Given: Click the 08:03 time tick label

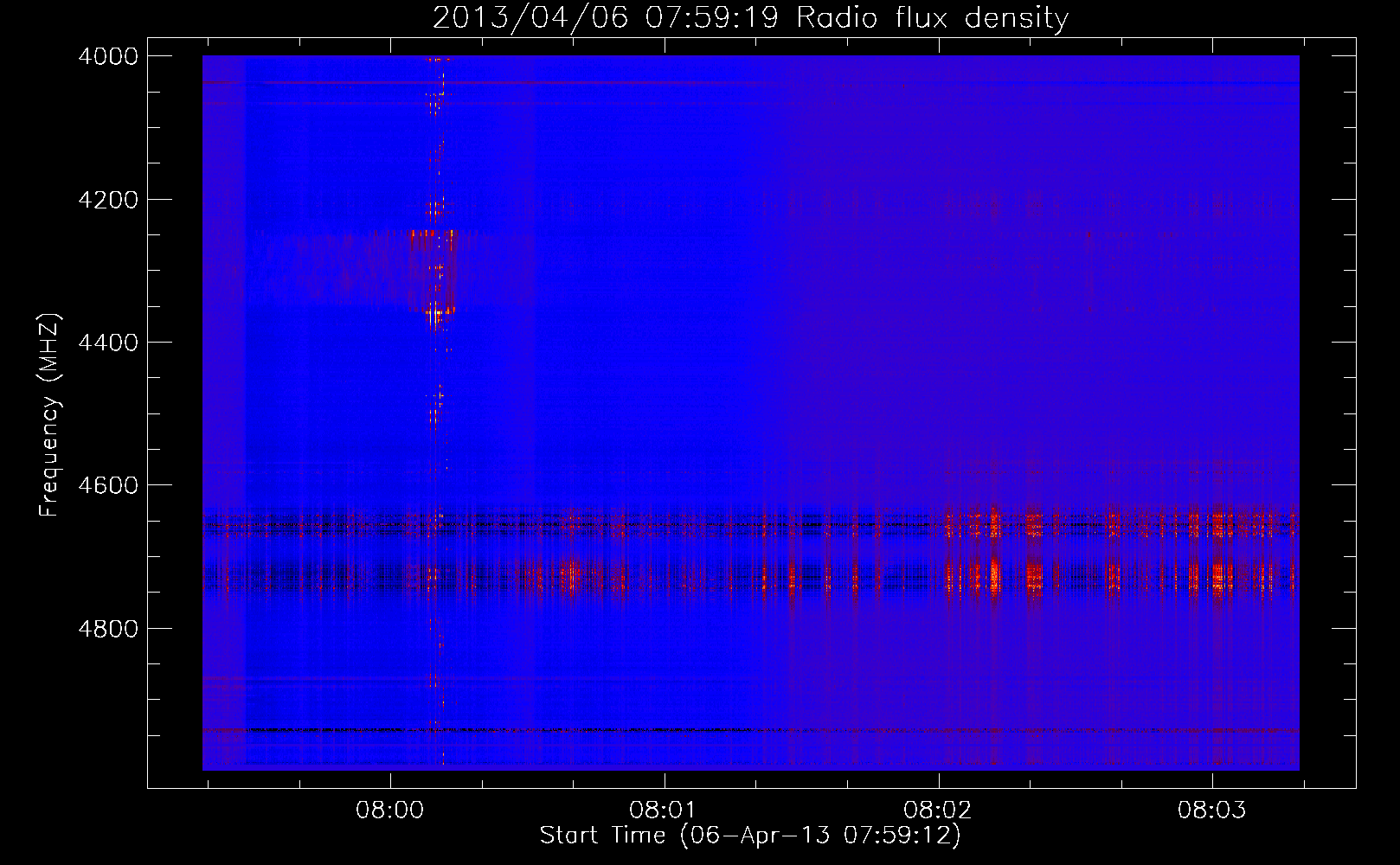Looking at the screenshot, I should click(x=1212, y=811).
